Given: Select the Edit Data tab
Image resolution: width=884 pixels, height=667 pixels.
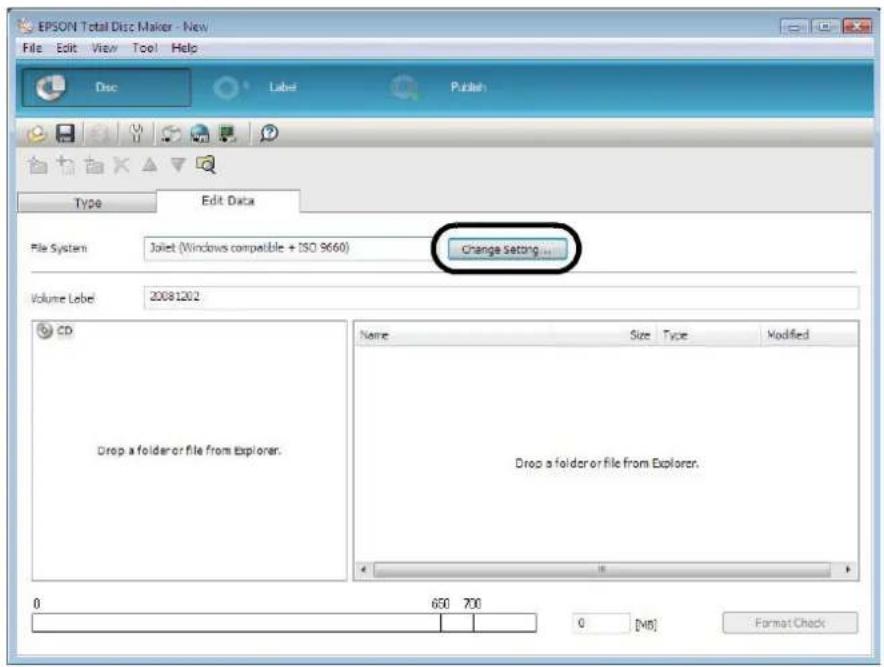Looking at the screenshot, I should point(228,201).
